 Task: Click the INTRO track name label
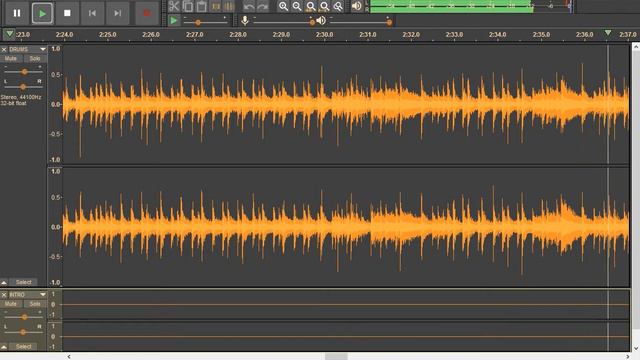tap(17, 294)
